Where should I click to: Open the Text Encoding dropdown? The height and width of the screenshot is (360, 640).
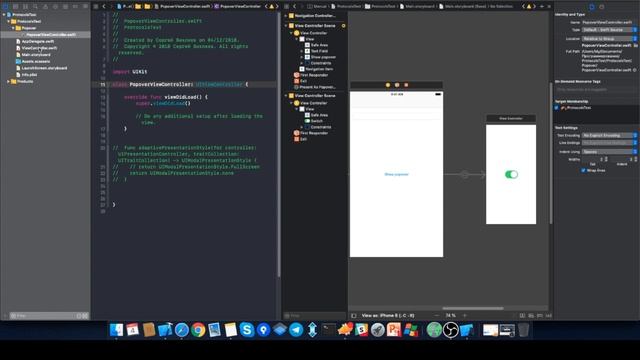[609, 135]
